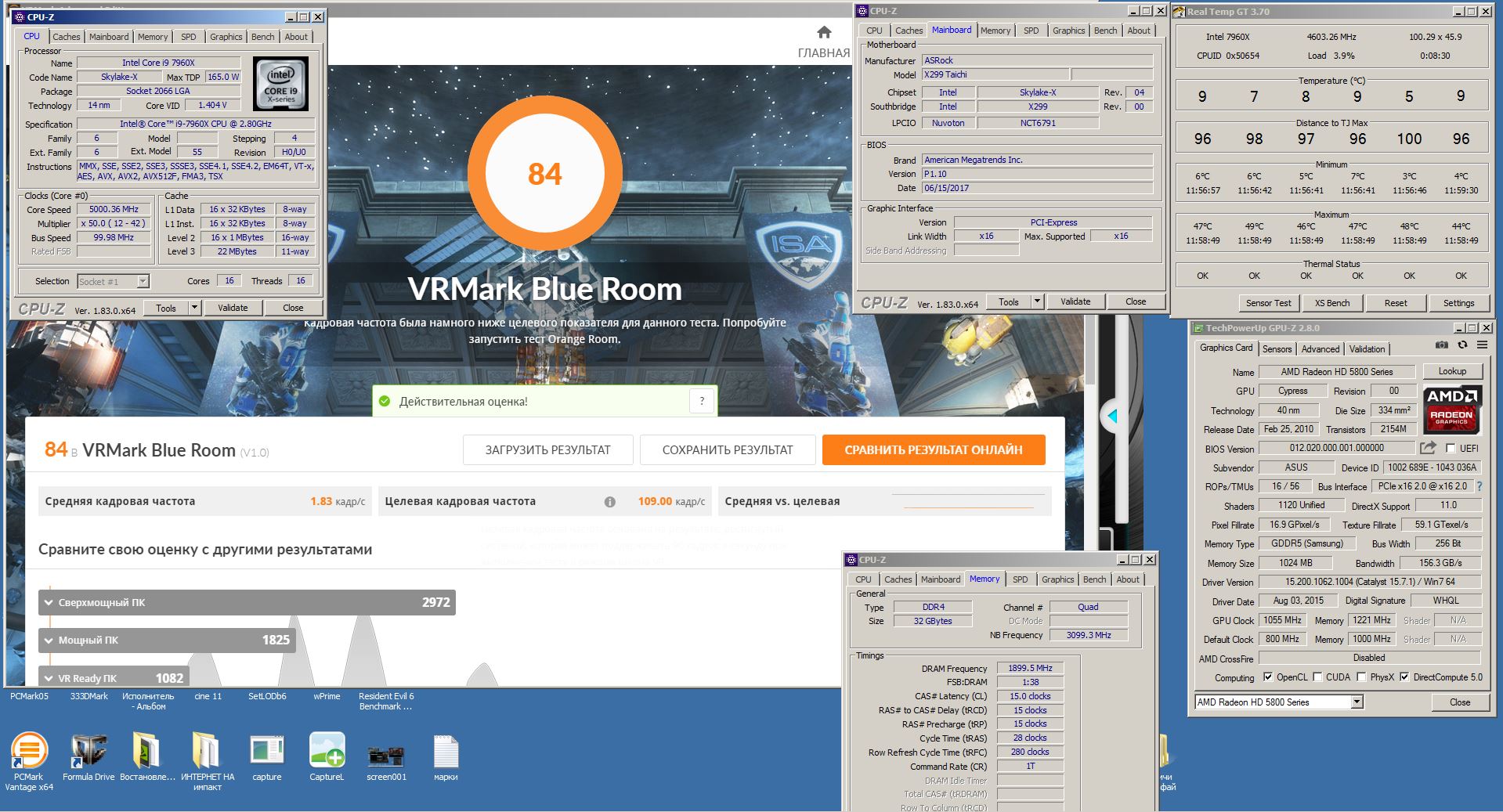Viewport: 1503px width, 812px height.
Task: Open the Sensors tab in GPU-Z
Action: [x=1277, y=349]
